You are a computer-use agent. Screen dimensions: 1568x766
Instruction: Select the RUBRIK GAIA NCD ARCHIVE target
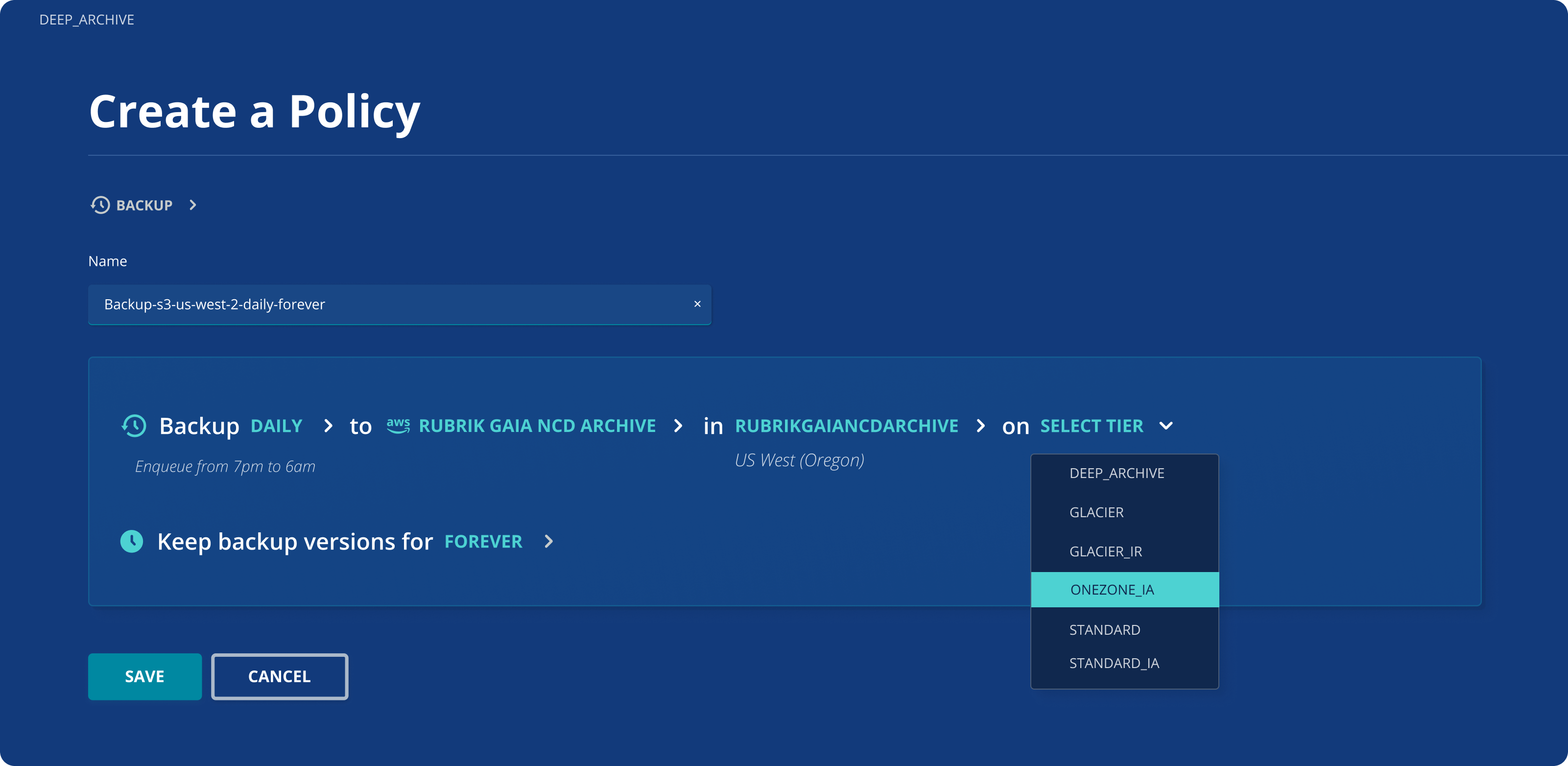[538, 426]
